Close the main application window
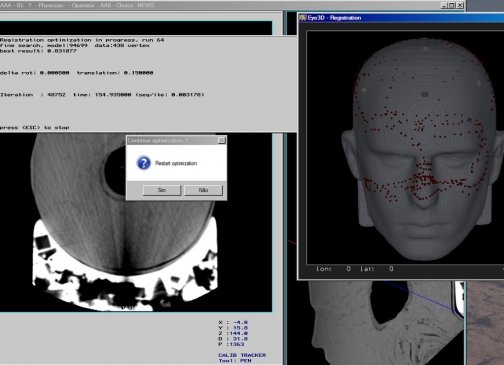 [x=460, y=5]
